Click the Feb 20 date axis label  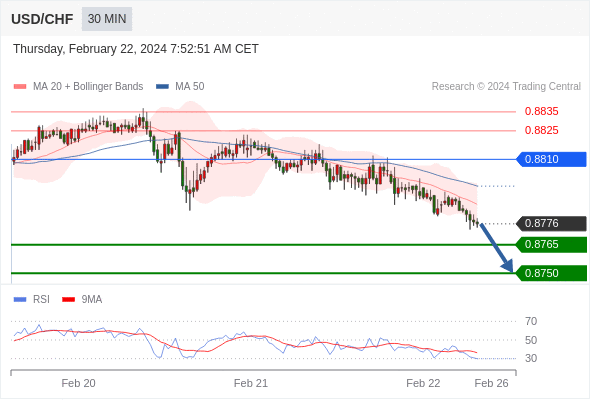78,383
